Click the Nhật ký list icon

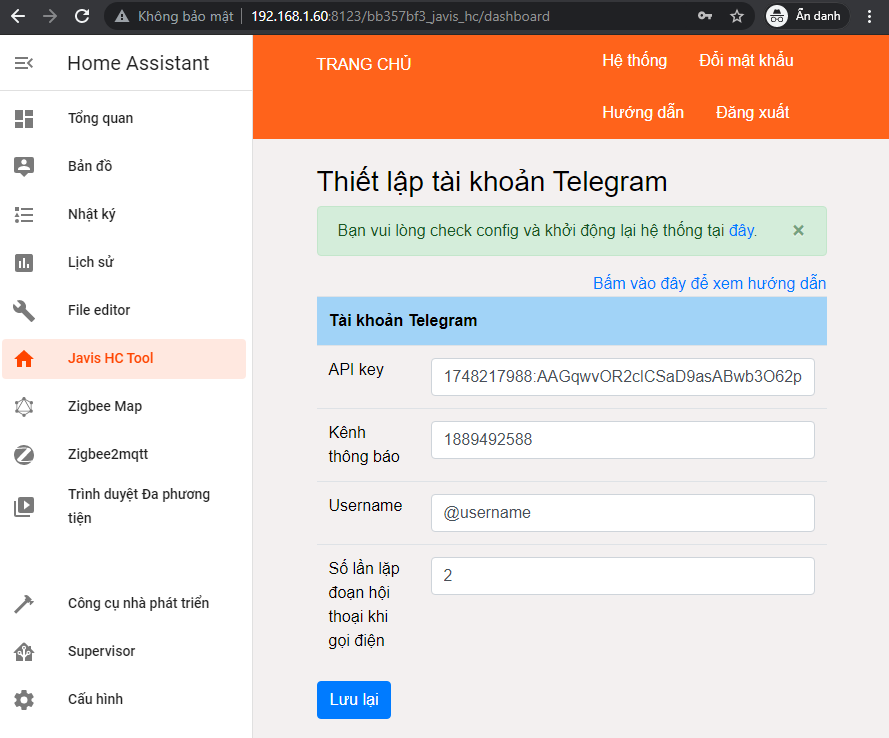click(x=24, y=215)
